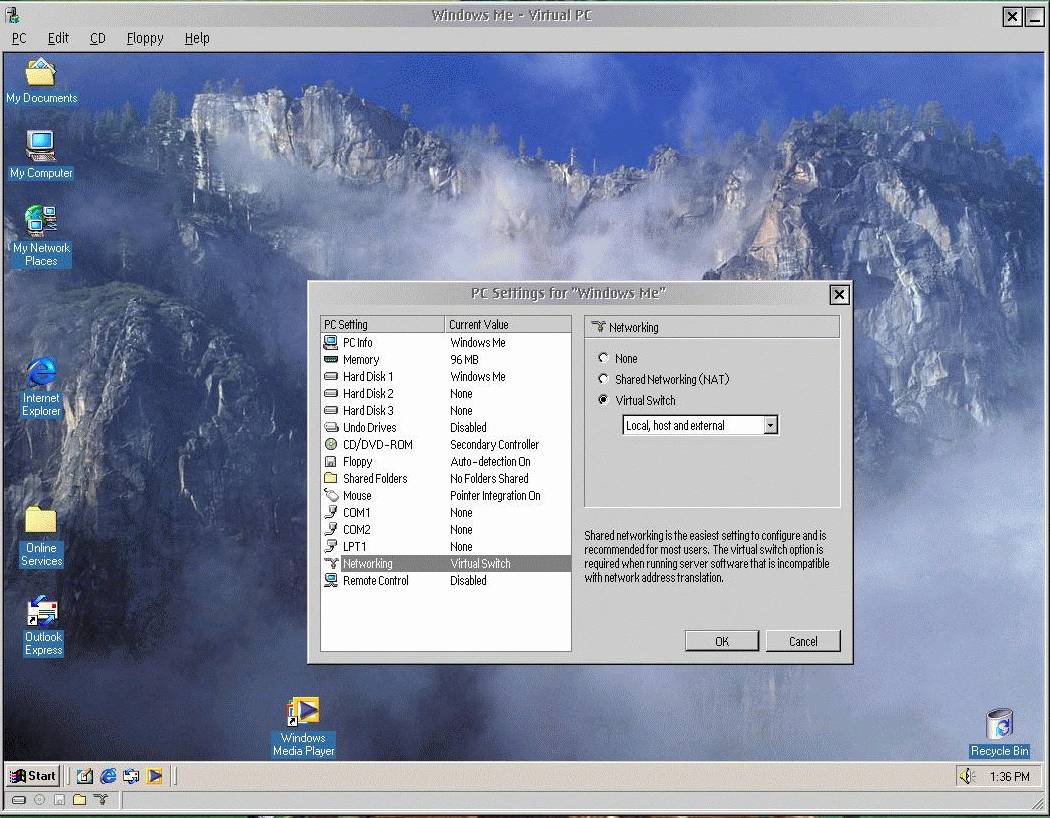Image resolution: width=1050 pixels, height=818 pixels.
Task: Launch Media Player from the quick launch bar
Action: pos(155,776)
